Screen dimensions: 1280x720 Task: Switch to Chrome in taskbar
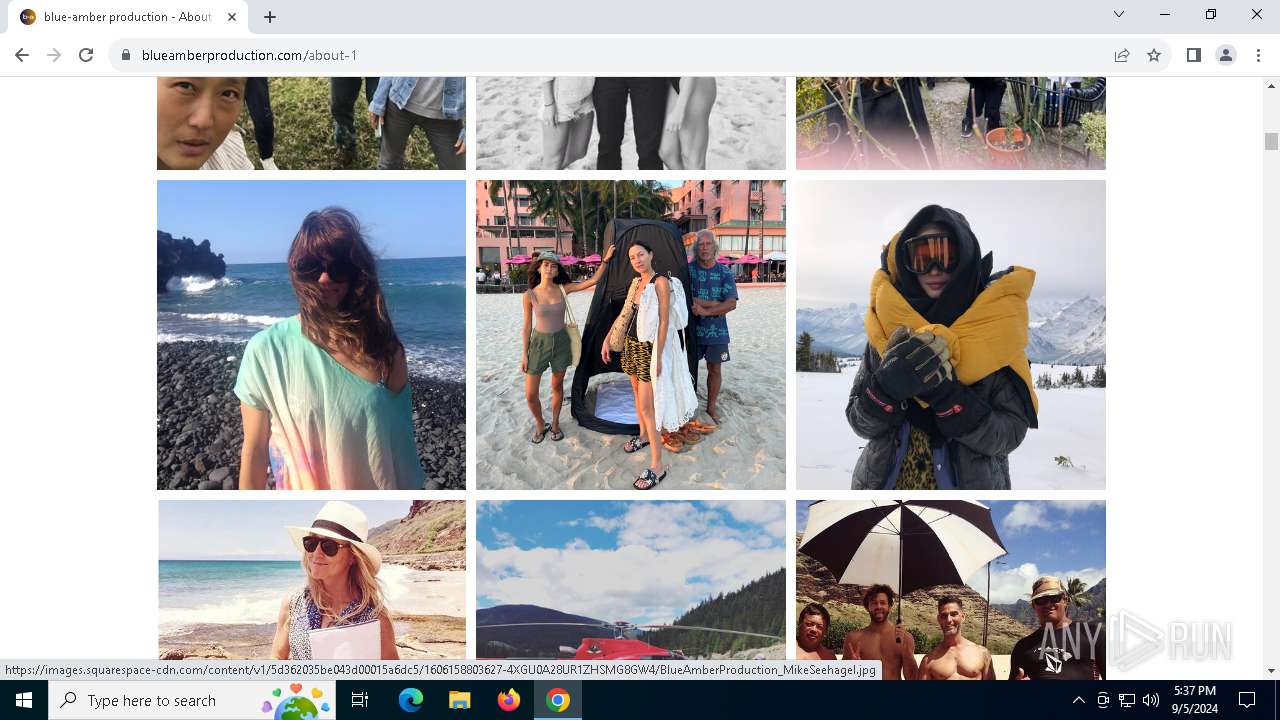coord(558,700)
